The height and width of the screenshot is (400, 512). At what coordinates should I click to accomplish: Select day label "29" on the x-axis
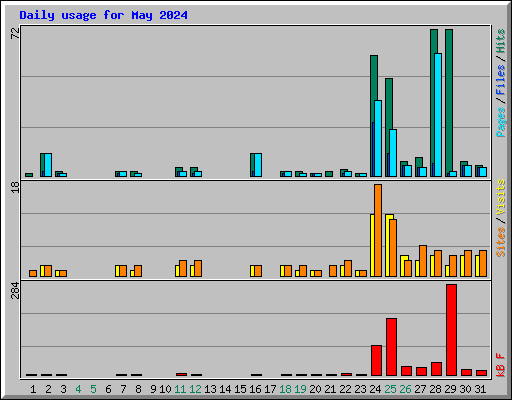coord(450,389)
